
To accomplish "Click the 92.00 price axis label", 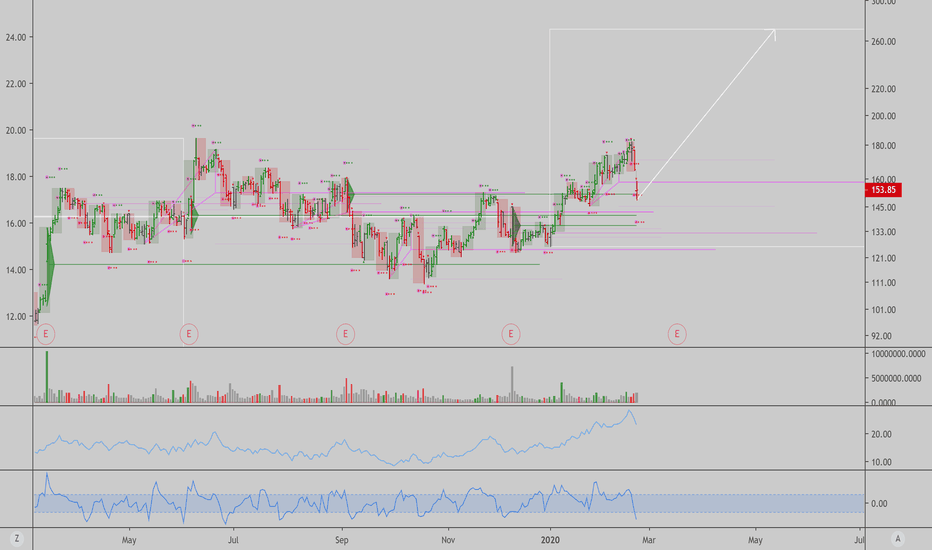I will [x=881, y=336].
